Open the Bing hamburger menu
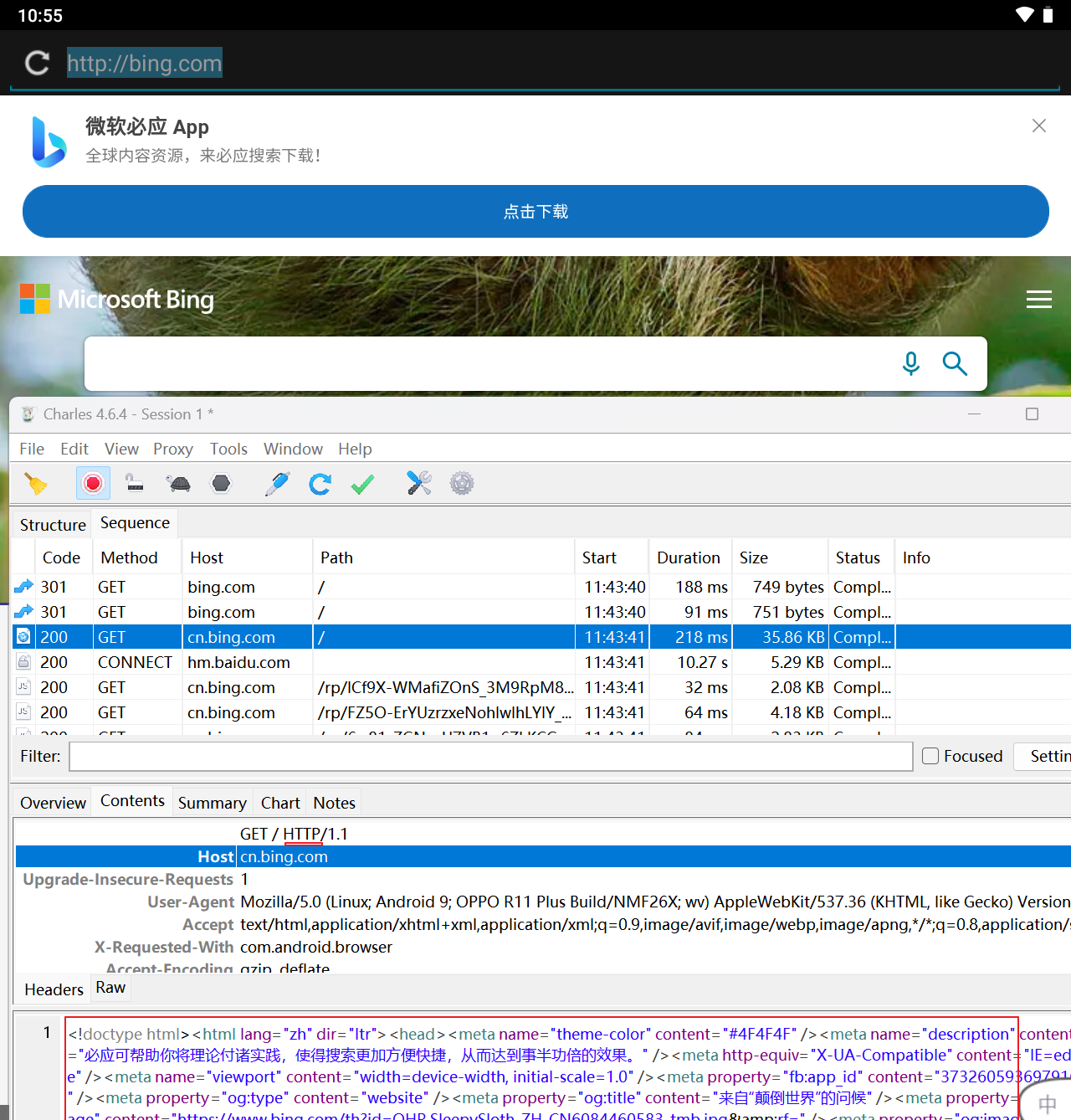The image size is (1071, 1120). 1039,300
